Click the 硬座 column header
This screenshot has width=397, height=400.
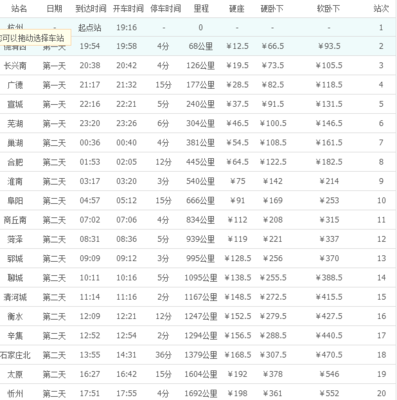237,8
